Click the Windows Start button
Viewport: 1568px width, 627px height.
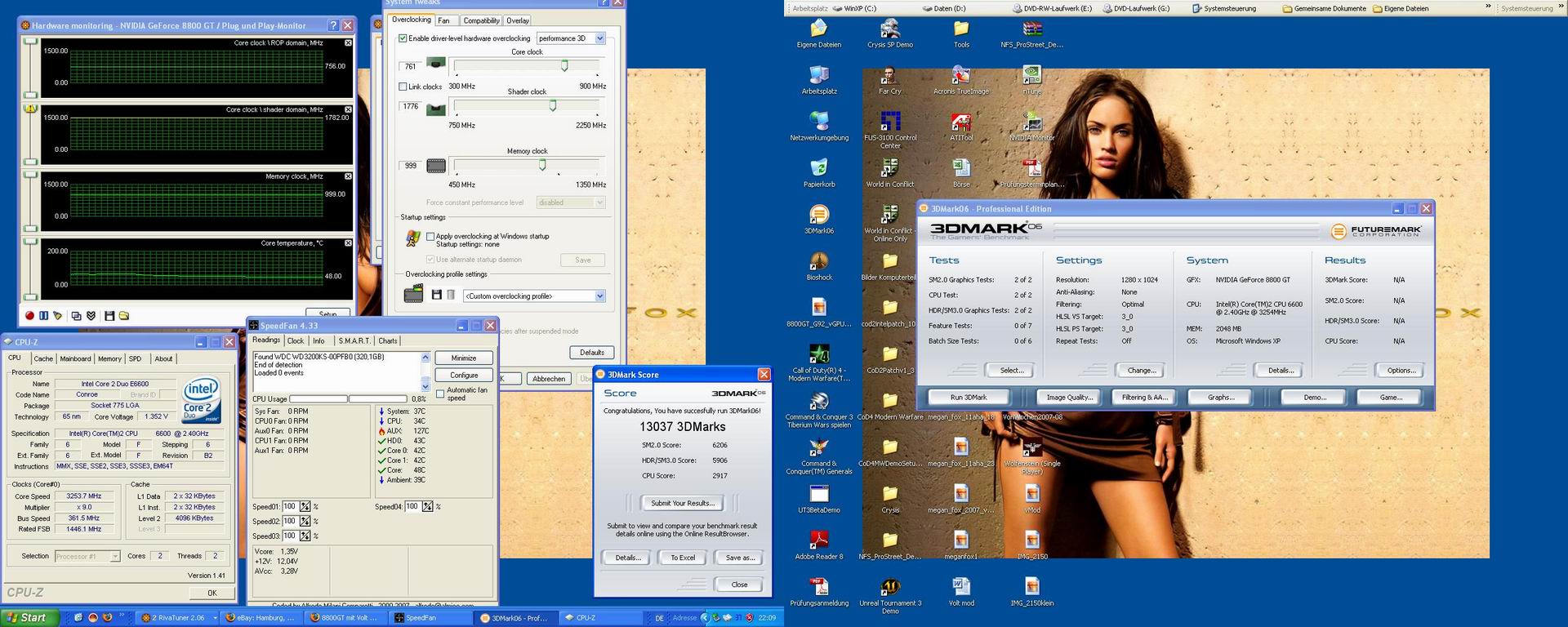pos(30,618)
